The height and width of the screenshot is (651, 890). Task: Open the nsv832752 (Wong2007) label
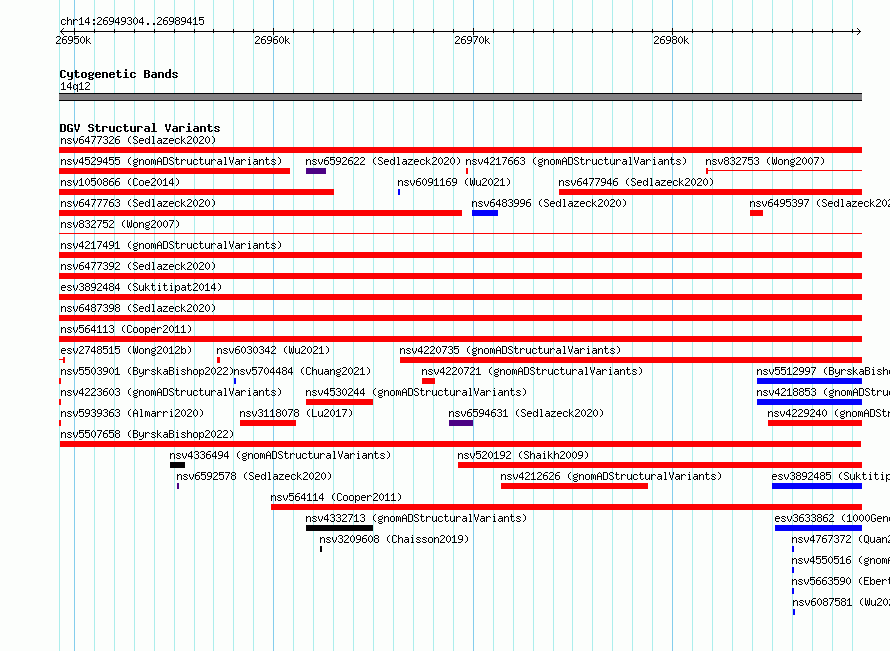[120, 224]
